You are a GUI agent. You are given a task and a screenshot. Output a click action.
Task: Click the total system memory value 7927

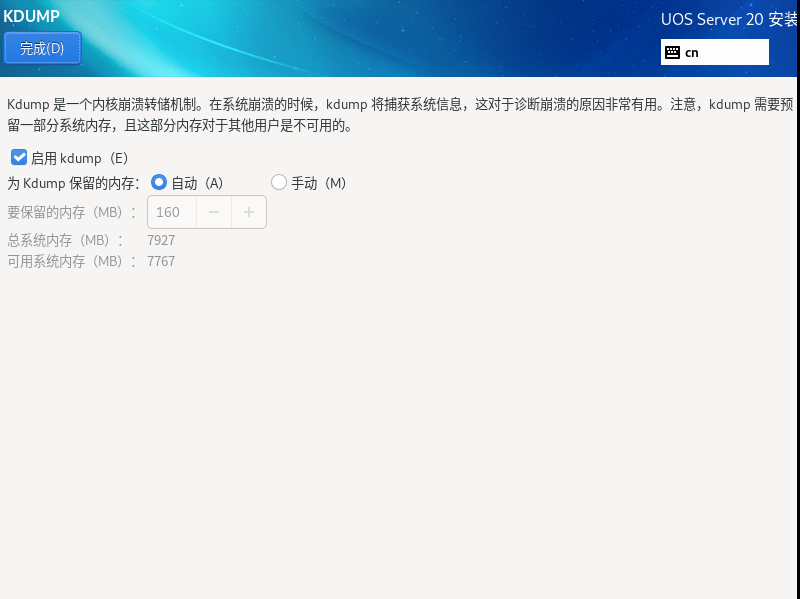click(x=161, y=240)
